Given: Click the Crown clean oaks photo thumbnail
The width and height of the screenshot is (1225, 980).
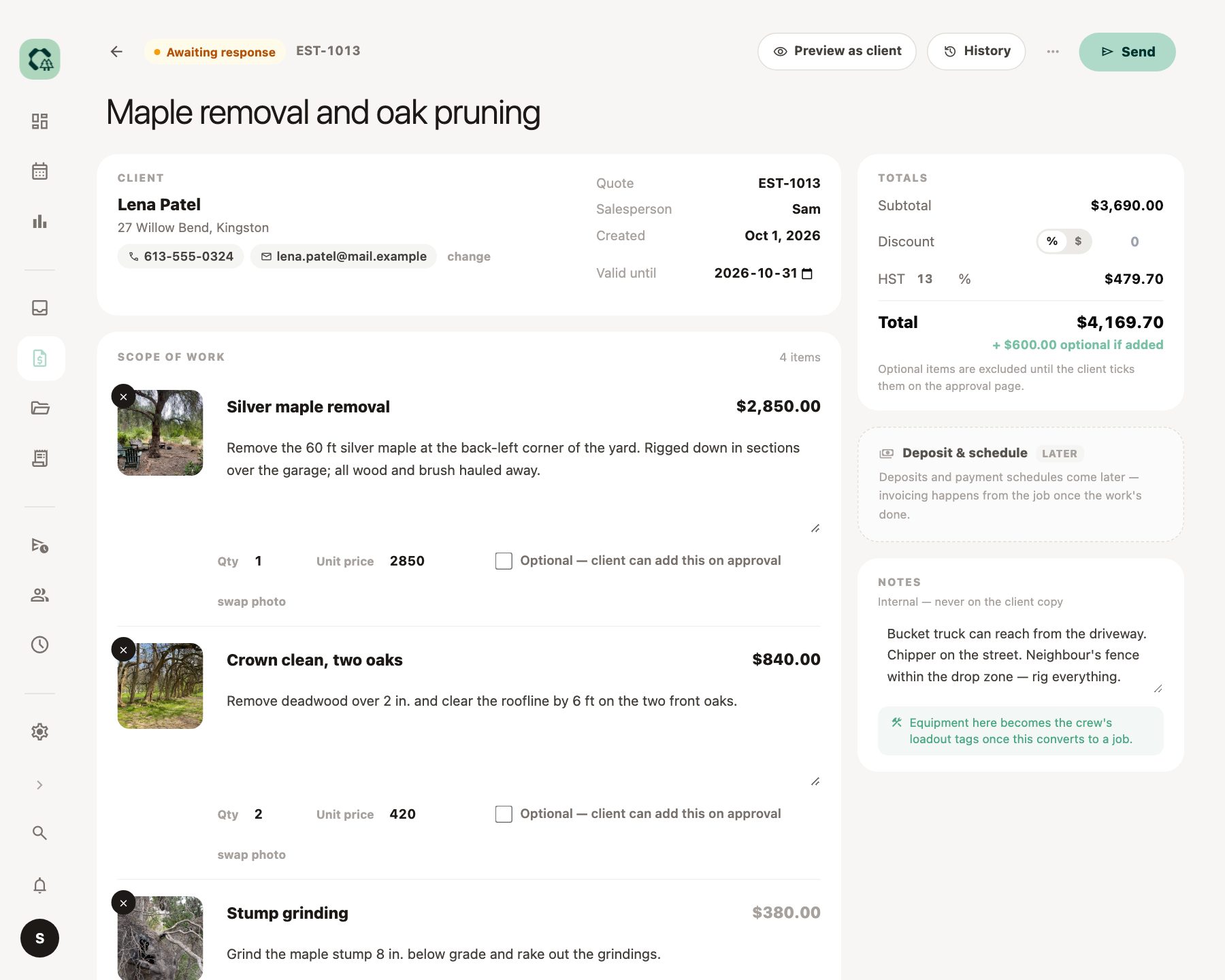Looking at the screenshot, I should [x=161, y=686].
